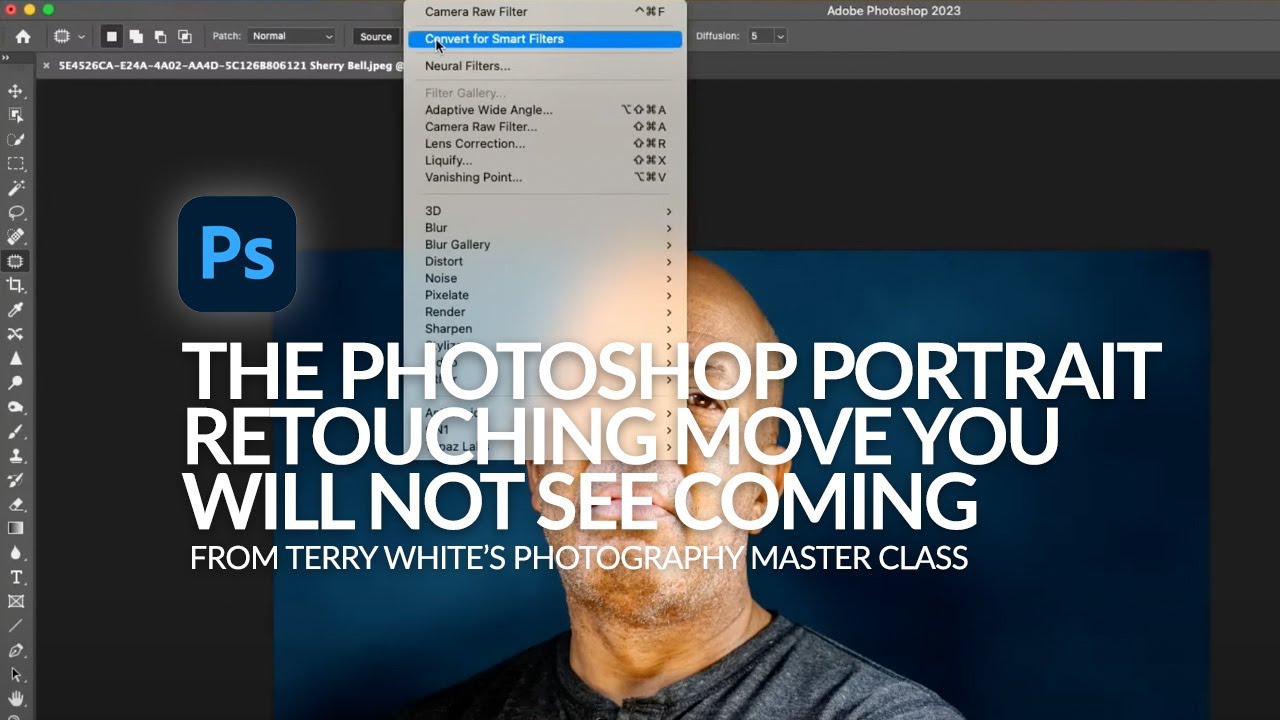Choose Lens Correction filter
Viewport: 1280px width, 720px height.
click(x=545, y=144)
